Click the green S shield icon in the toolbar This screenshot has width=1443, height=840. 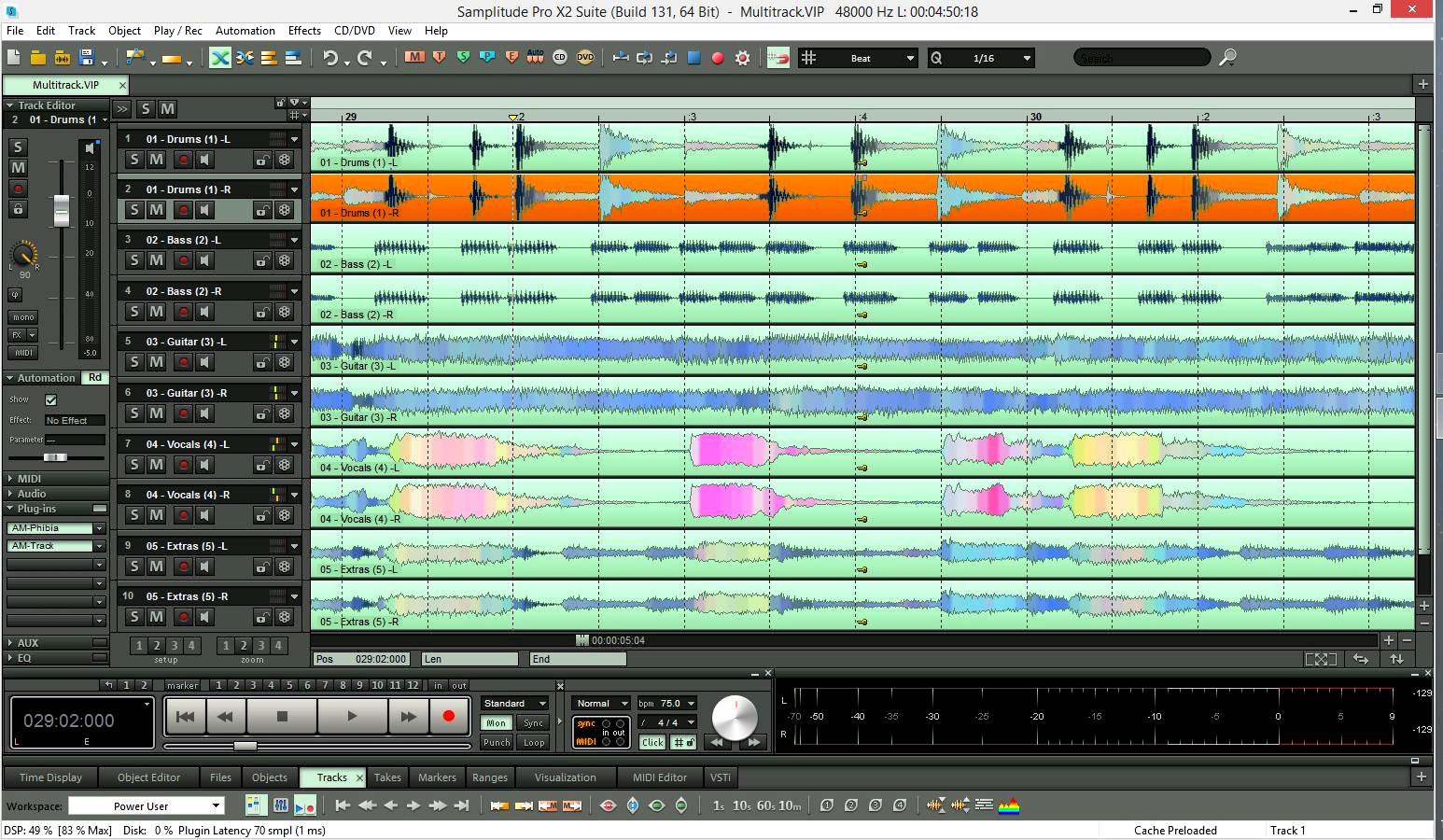[x=463, y=57]
